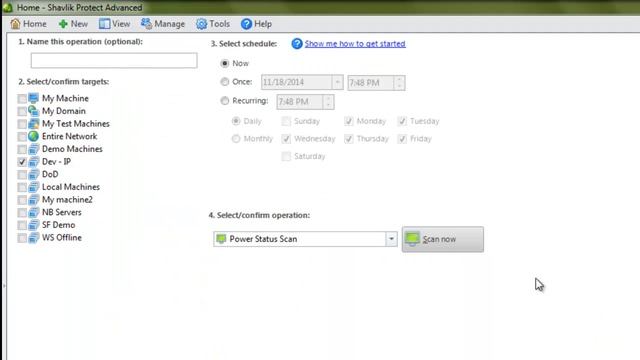Click the blue Help question mark icon
The height and width of the screenshot is (360, 640).
246,24
